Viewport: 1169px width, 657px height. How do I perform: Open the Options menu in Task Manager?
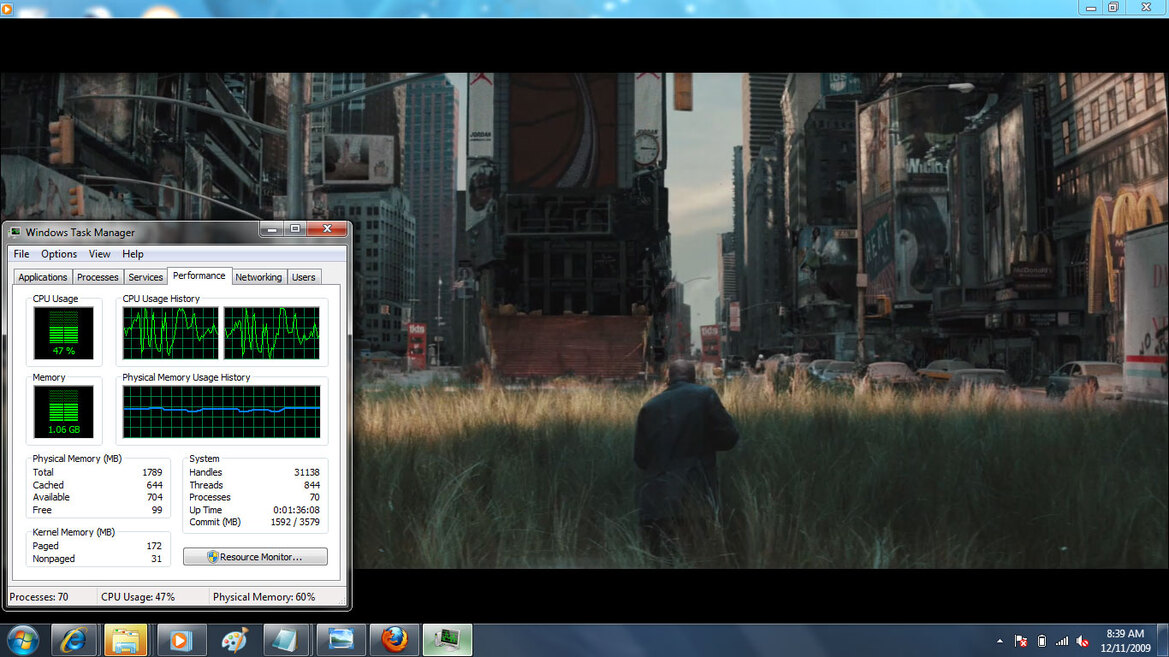click(x=59, y=254)
